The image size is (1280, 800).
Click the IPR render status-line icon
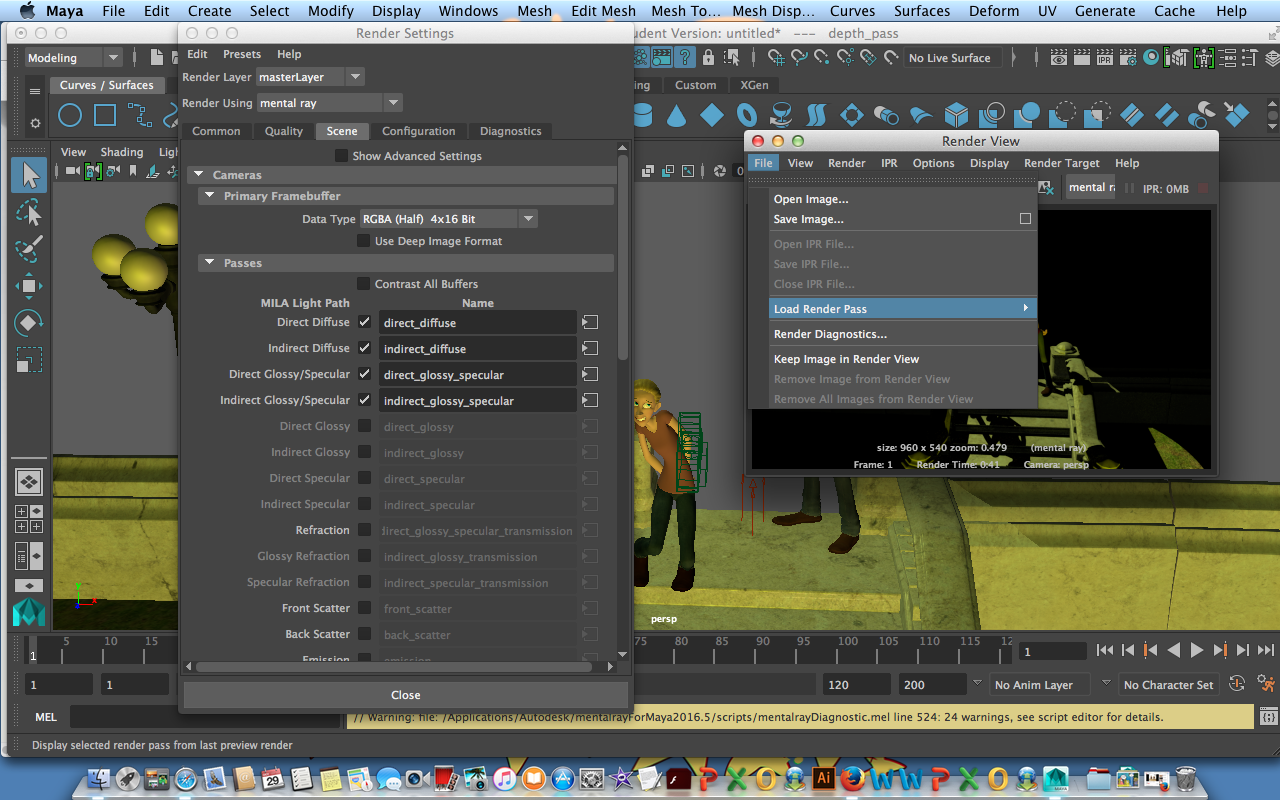click(x=1105, y=58)
